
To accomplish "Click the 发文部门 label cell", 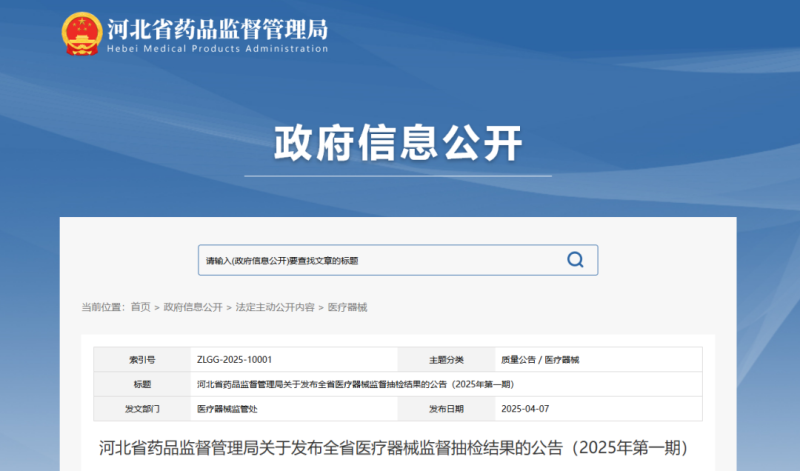I will [x=141, y=409].
